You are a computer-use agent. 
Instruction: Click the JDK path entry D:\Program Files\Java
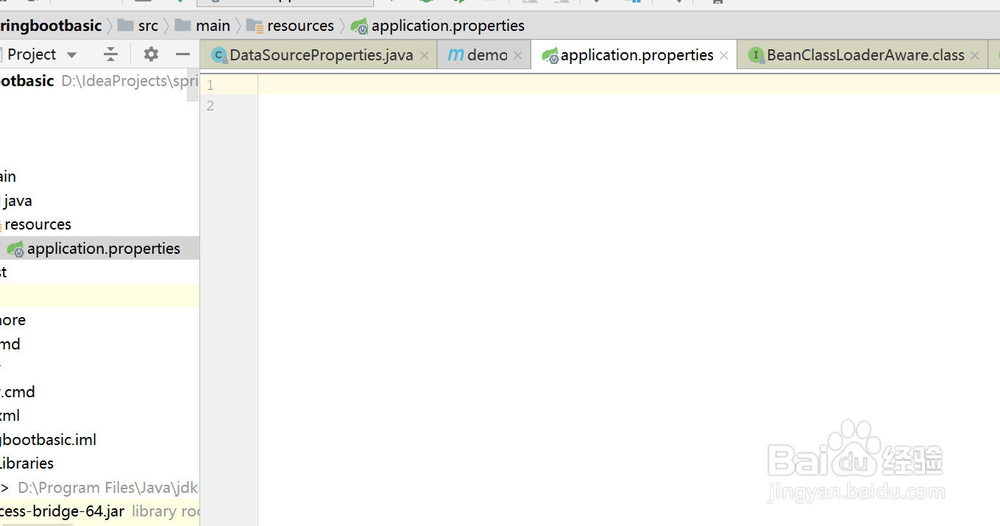(x=108, y=488)
